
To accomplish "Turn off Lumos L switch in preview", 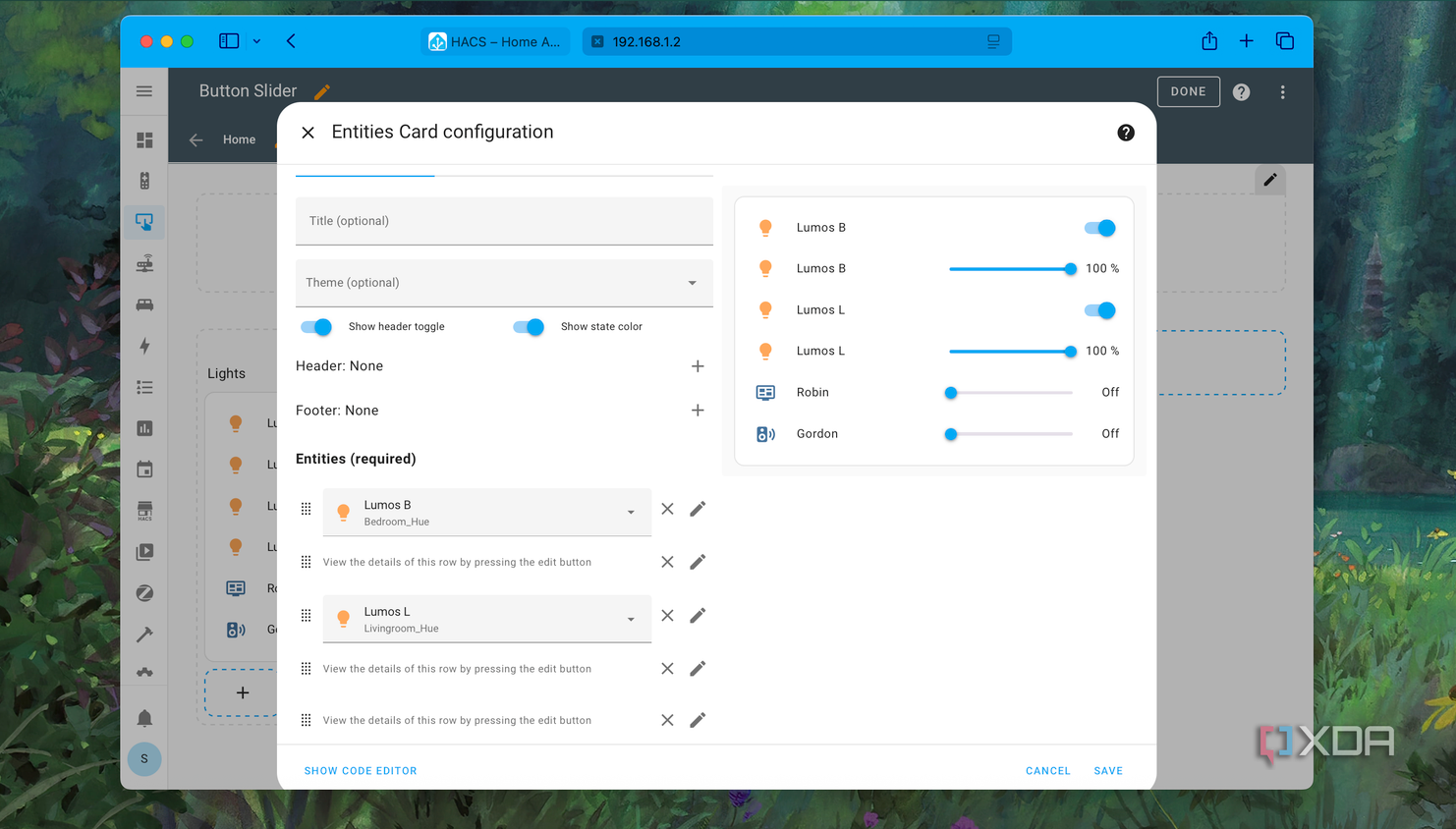I will click(1100, 310).
